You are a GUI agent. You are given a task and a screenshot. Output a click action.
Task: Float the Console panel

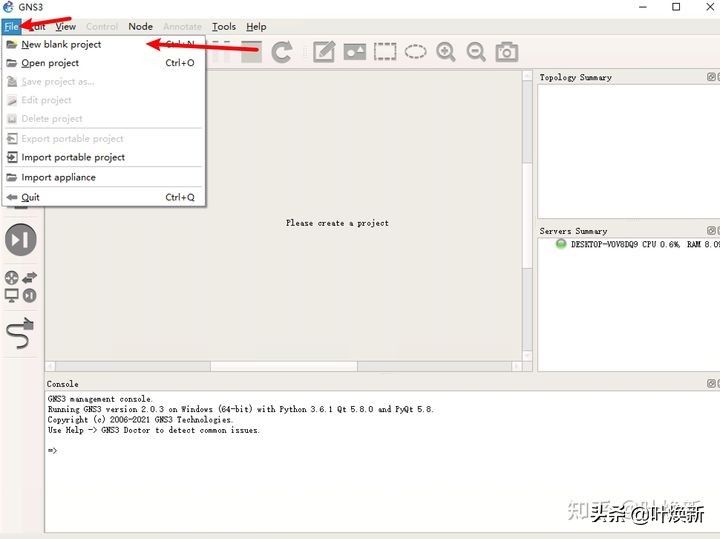[711, 384]
